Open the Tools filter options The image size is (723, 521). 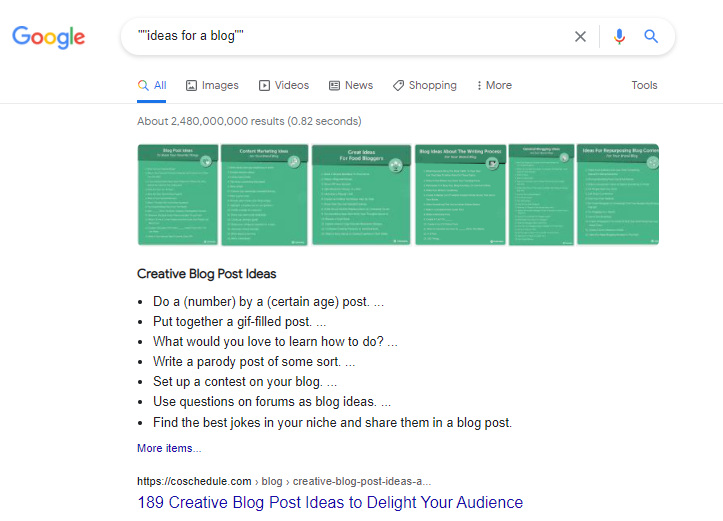644,86
